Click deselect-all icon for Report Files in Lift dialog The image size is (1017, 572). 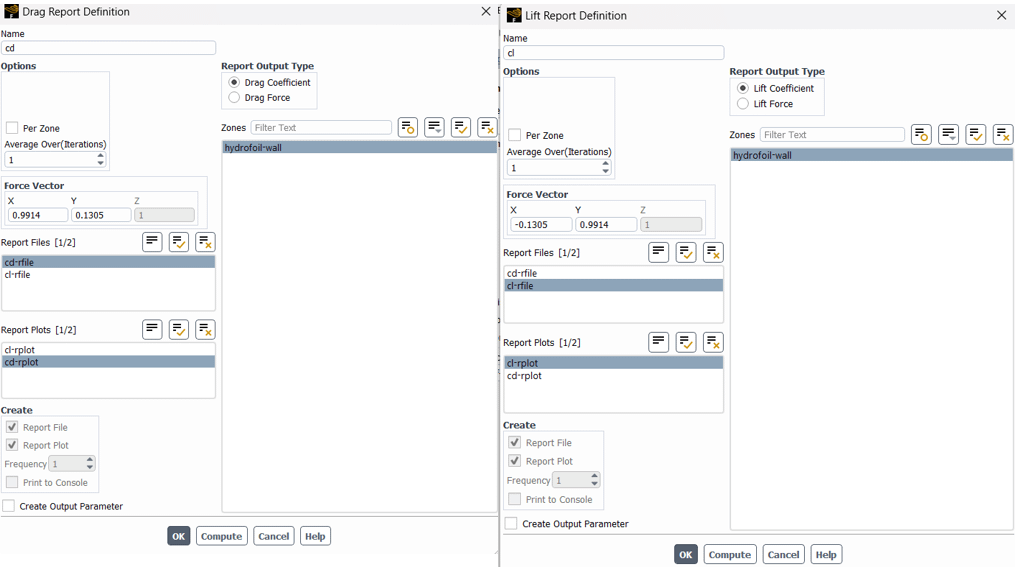pyautogui.click(x=712, y=252)
